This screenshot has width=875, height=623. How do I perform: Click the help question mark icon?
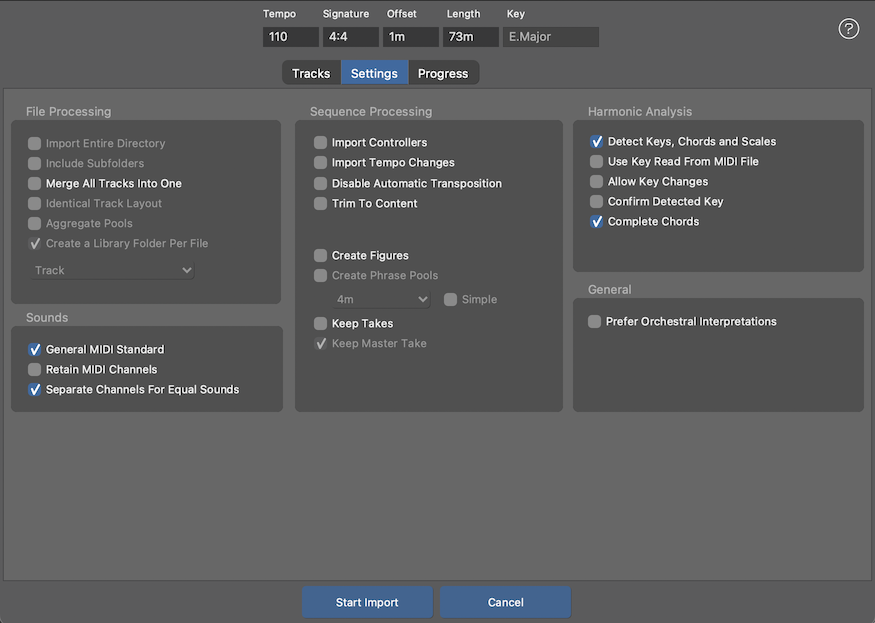[x=848, y=29]
